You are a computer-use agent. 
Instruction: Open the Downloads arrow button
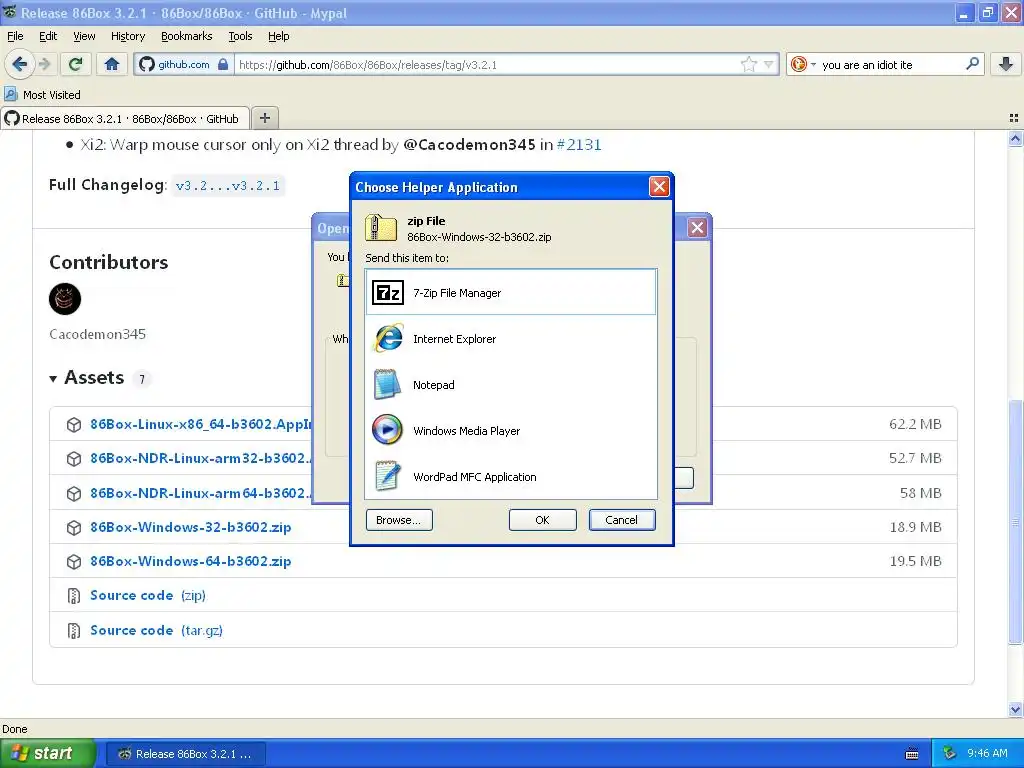[x=1005, y=64]
